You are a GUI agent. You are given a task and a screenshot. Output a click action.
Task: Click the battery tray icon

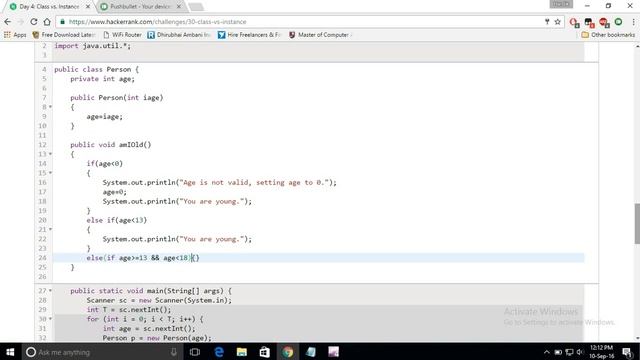pyautogui.click(x=558, y=352)
